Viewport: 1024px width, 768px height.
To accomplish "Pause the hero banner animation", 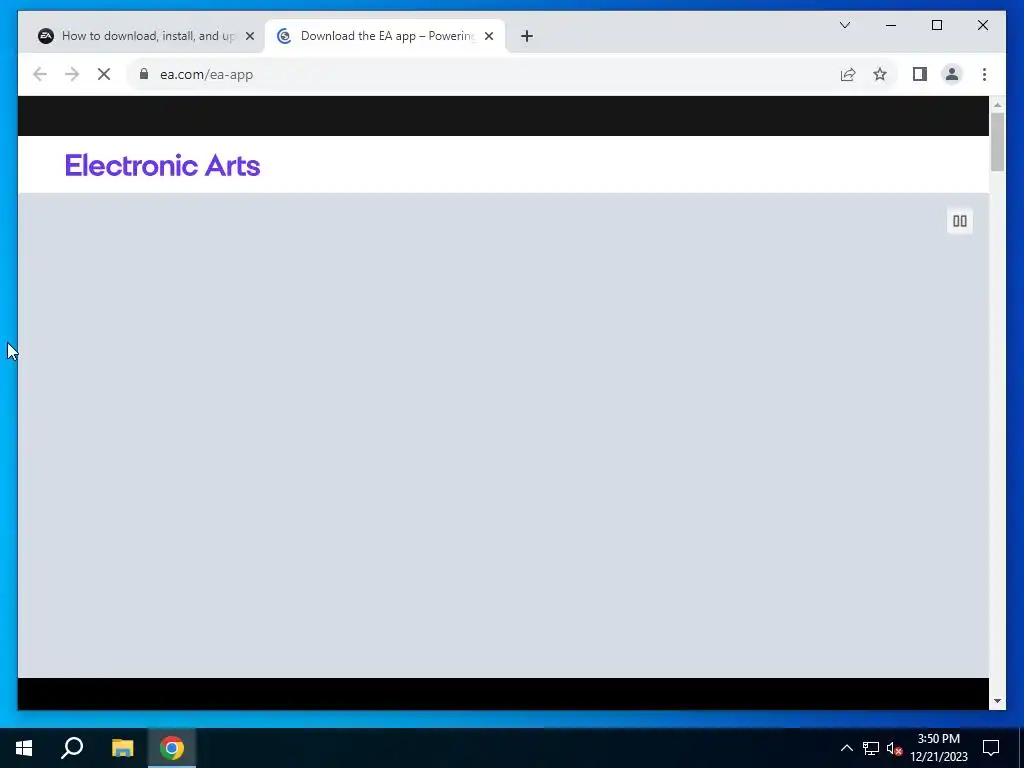I will click(959, 221).
